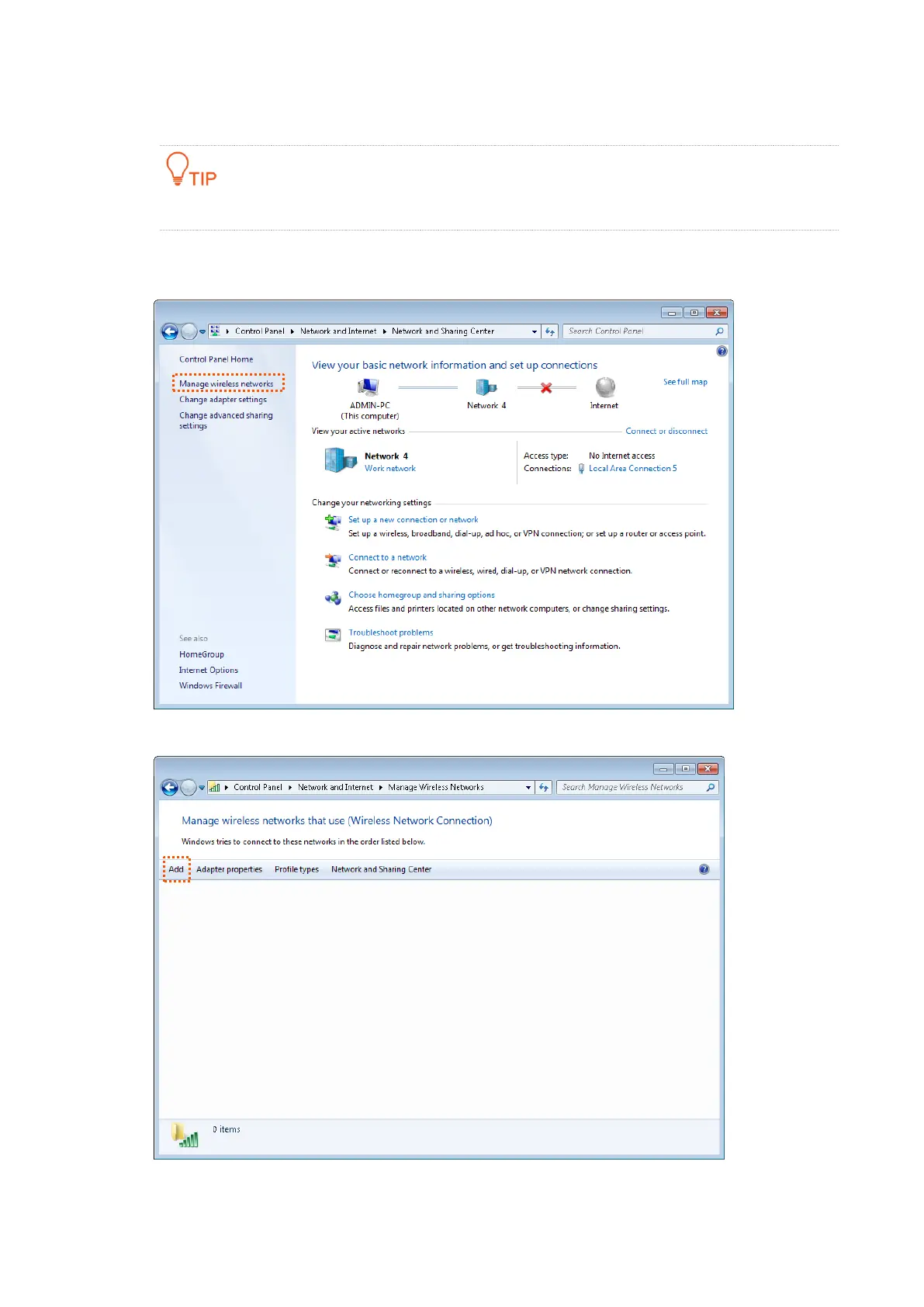Click Set up a new connection or network
The image size is (924, 1307).
pos(413,520)
